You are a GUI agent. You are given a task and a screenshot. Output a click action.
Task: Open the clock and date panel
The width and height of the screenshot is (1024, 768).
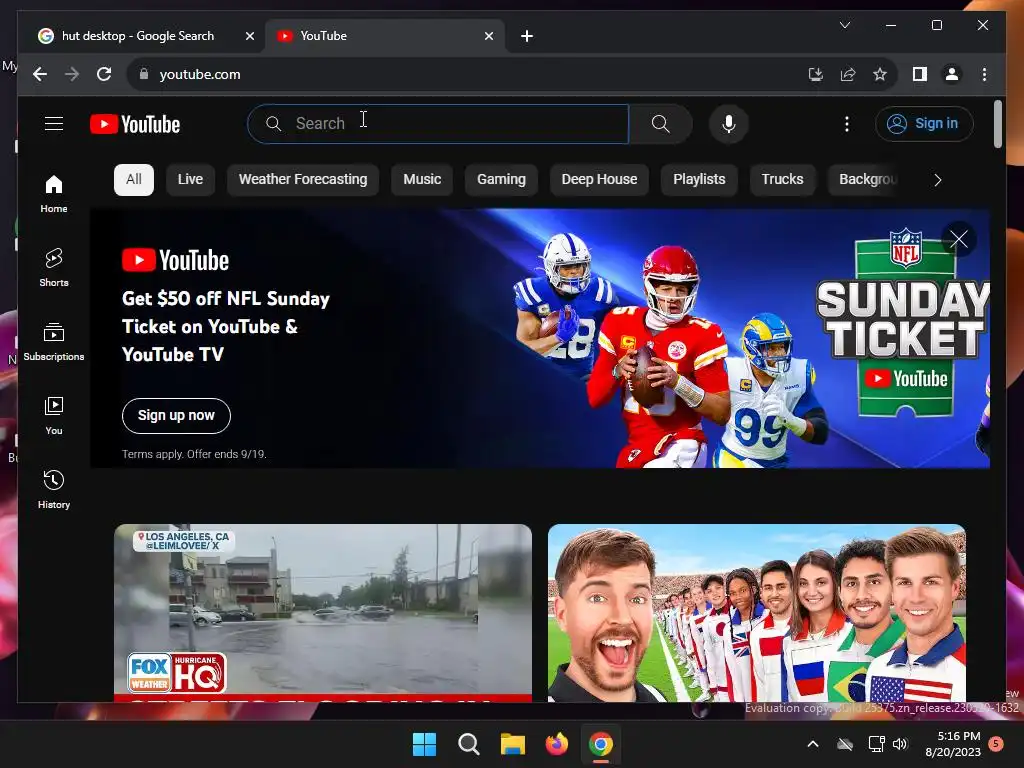(953, 744)
